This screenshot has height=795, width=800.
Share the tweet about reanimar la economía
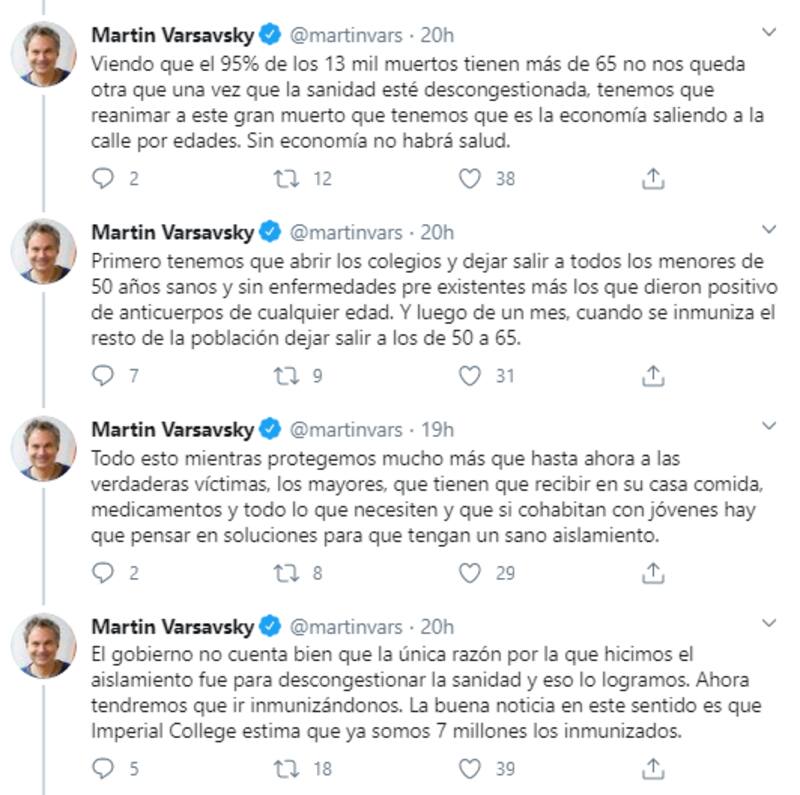click(652, 179)
